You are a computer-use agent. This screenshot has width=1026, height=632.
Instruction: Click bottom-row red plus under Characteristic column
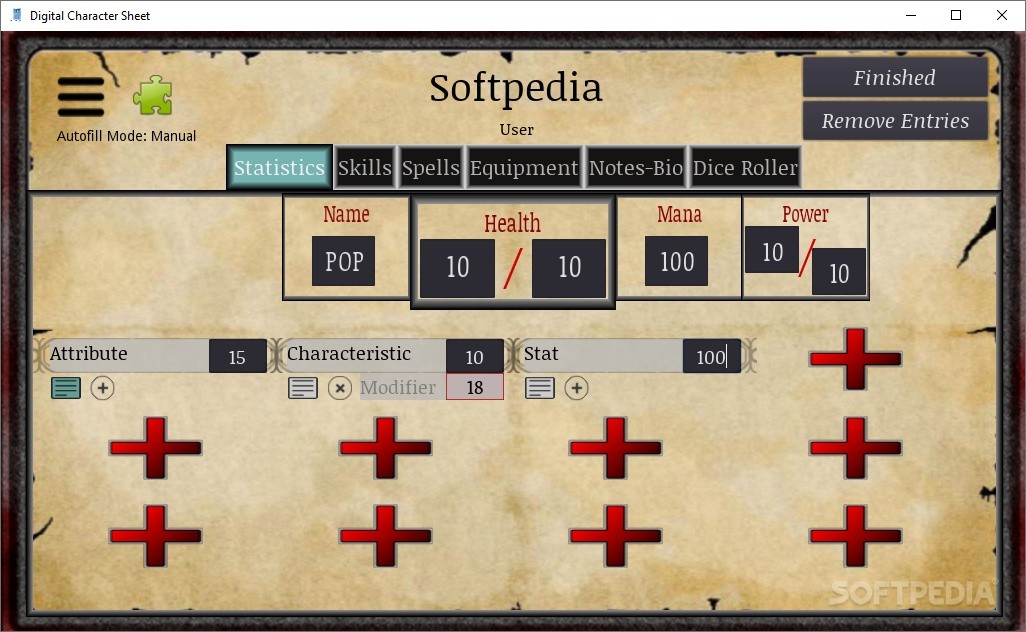(x=385, y=536)
